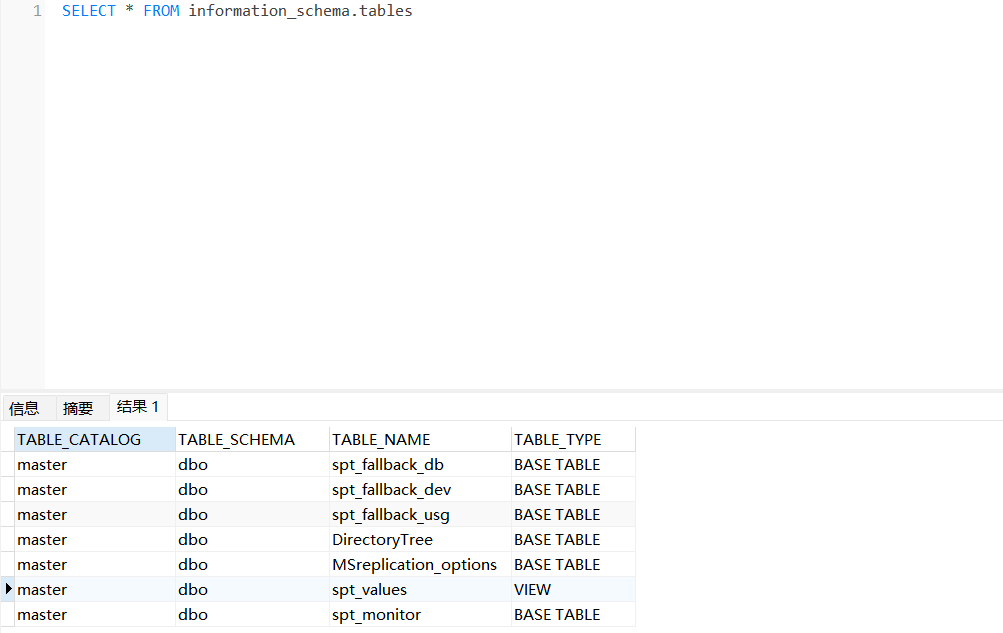The width and height of the screenshot is (1003, 633).
Task: Select the spt_fallback_db cell
Action: pos(388,465)
